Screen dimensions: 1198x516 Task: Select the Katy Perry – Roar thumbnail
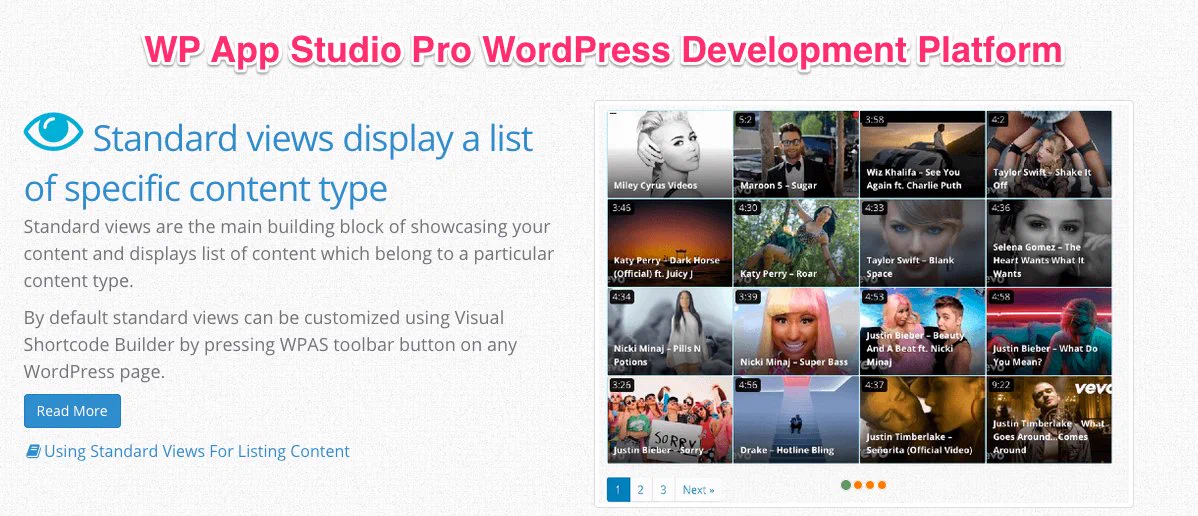pos(796,243)
